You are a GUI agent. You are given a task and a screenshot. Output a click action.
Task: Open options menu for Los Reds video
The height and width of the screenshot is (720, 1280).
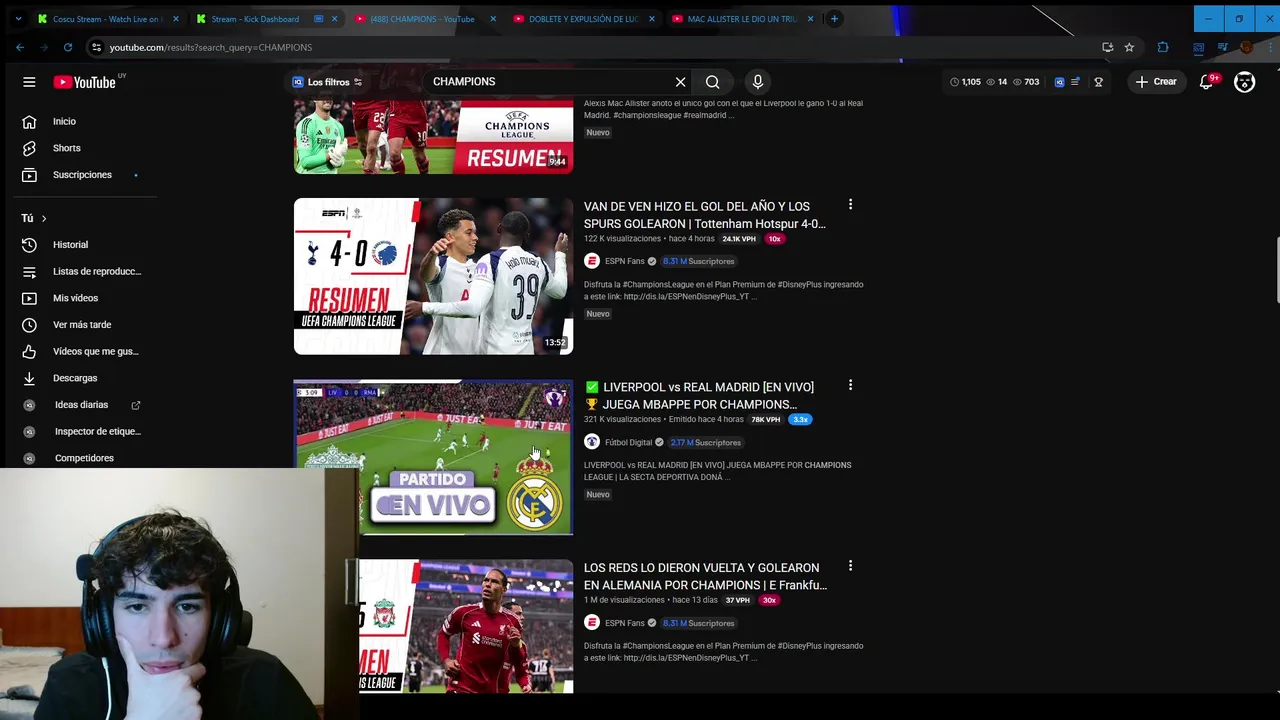point(850,566)
